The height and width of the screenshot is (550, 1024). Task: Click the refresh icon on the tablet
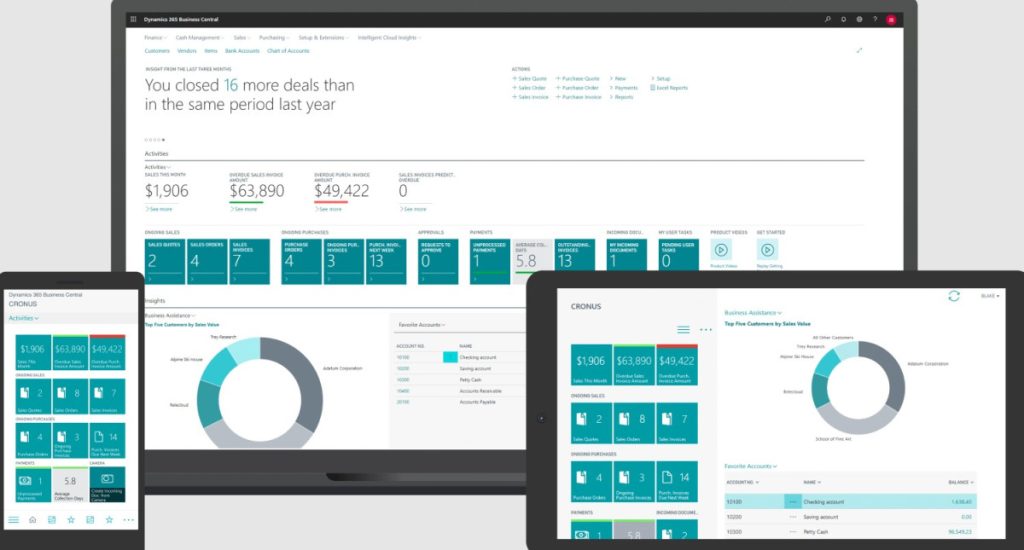click(953, 296)
